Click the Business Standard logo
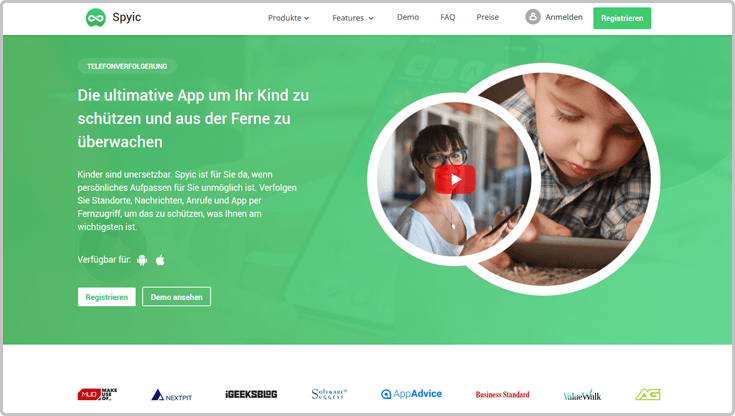The height and width of the screenshot is (416, 735). pos(502,394)
